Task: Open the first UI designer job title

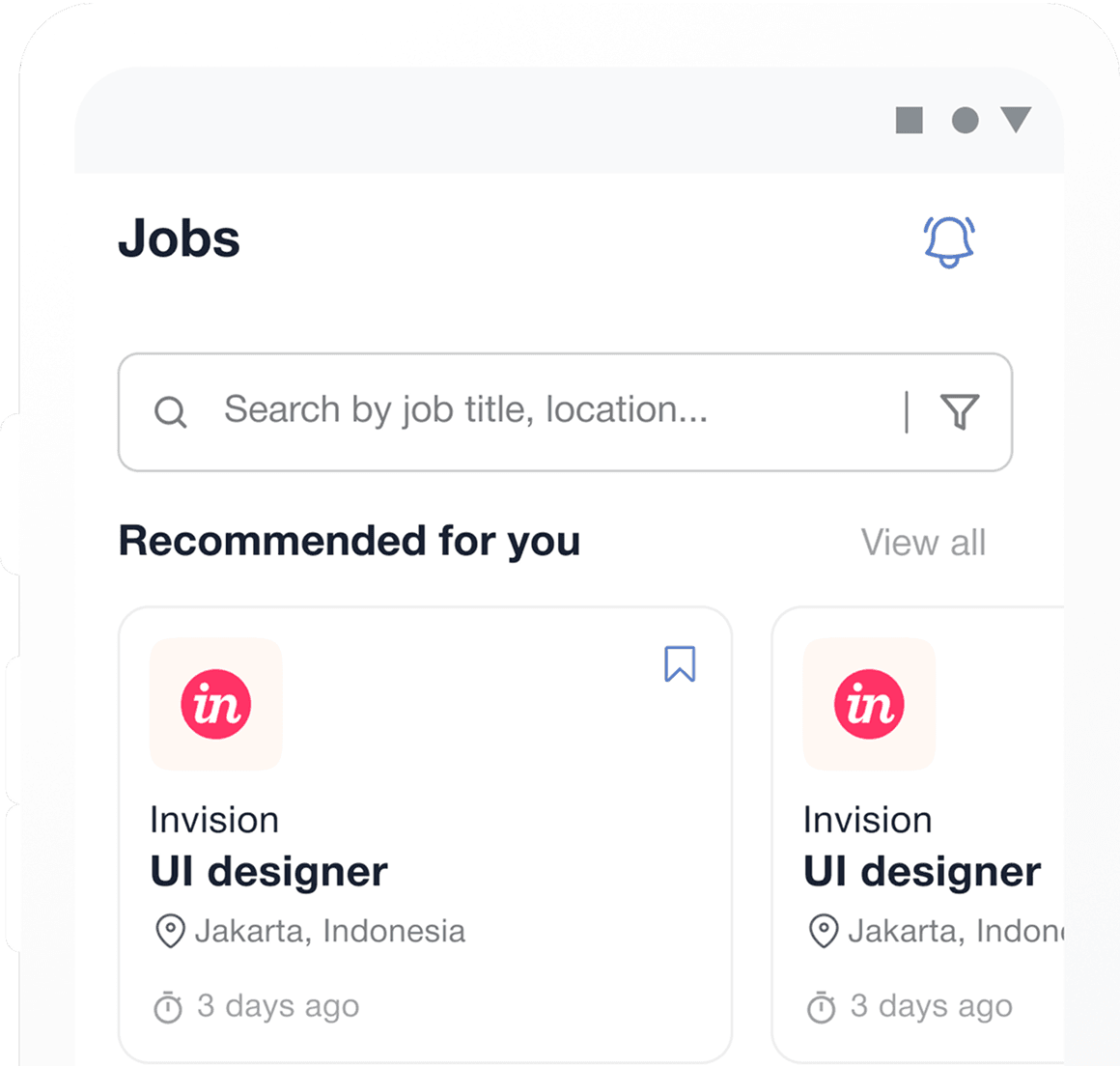Action: [268, 872]
